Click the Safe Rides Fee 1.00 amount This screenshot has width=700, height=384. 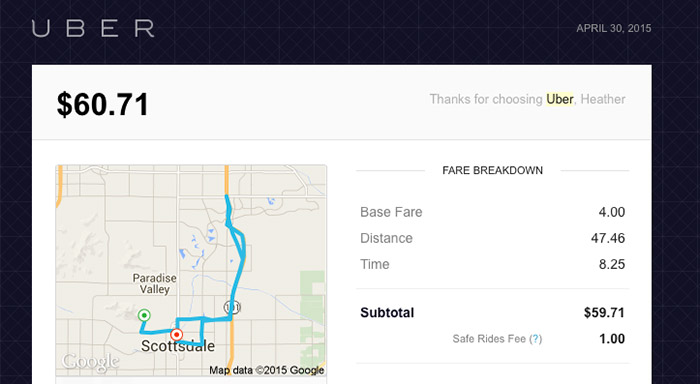coord(612,339)
